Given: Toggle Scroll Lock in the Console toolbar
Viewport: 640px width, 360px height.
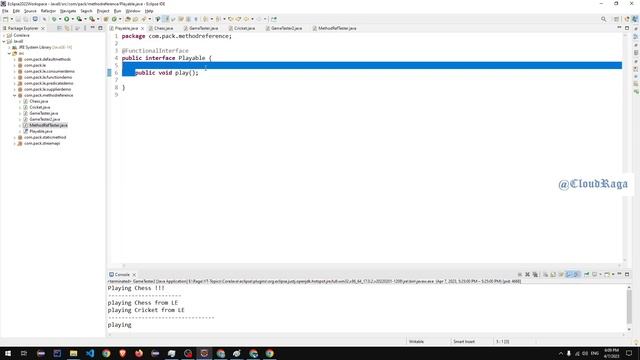Looking at the screenshot, I should (553, 274).
